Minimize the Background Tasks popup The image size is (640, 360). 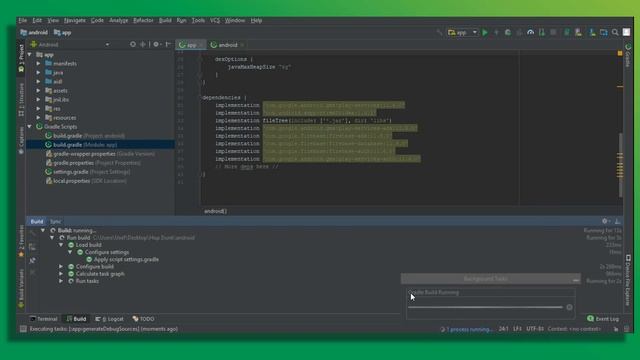click(576, 279)
